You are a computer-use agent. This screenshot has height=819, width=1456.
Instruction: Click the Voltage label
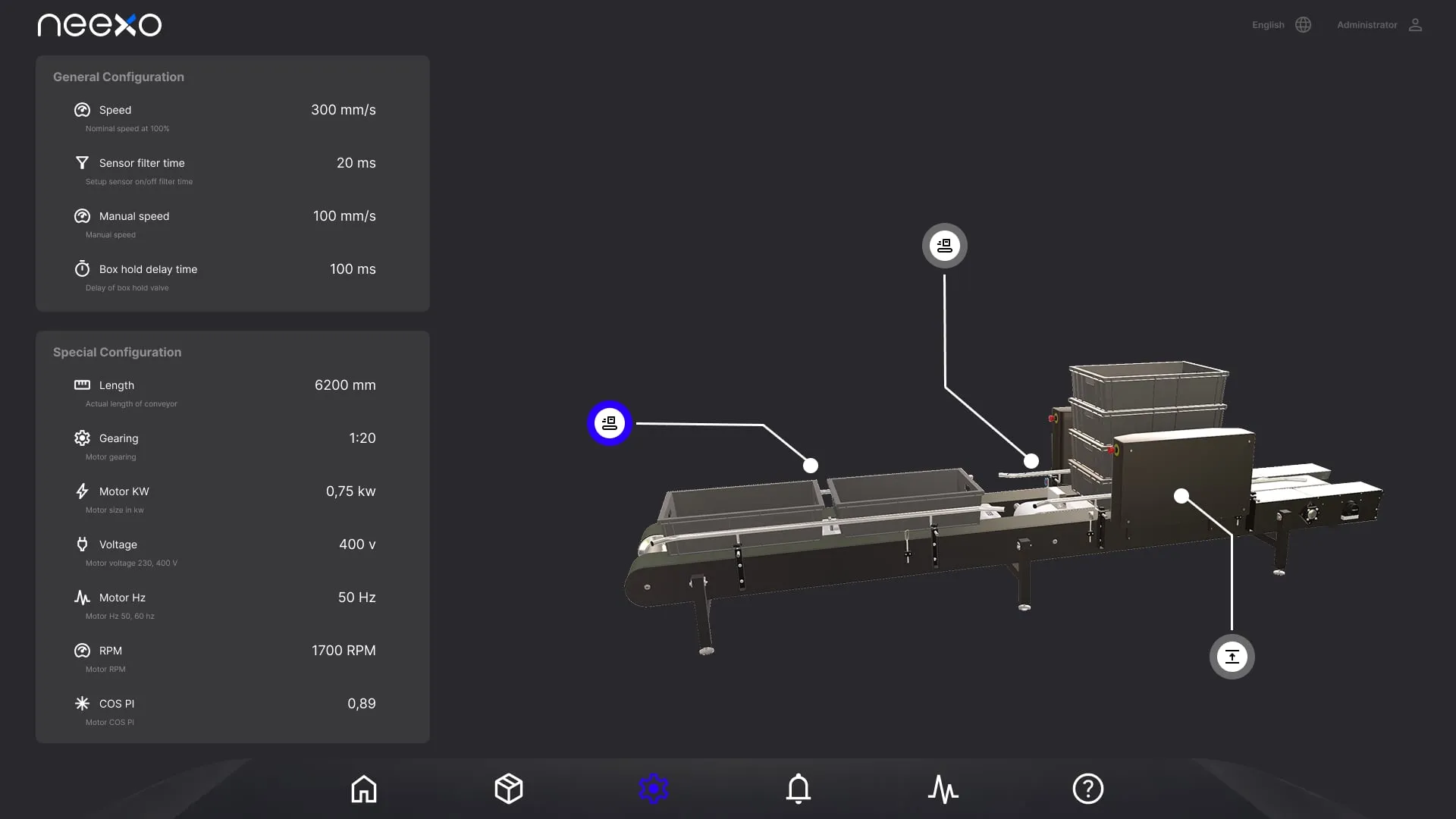[x=118, y=544]
